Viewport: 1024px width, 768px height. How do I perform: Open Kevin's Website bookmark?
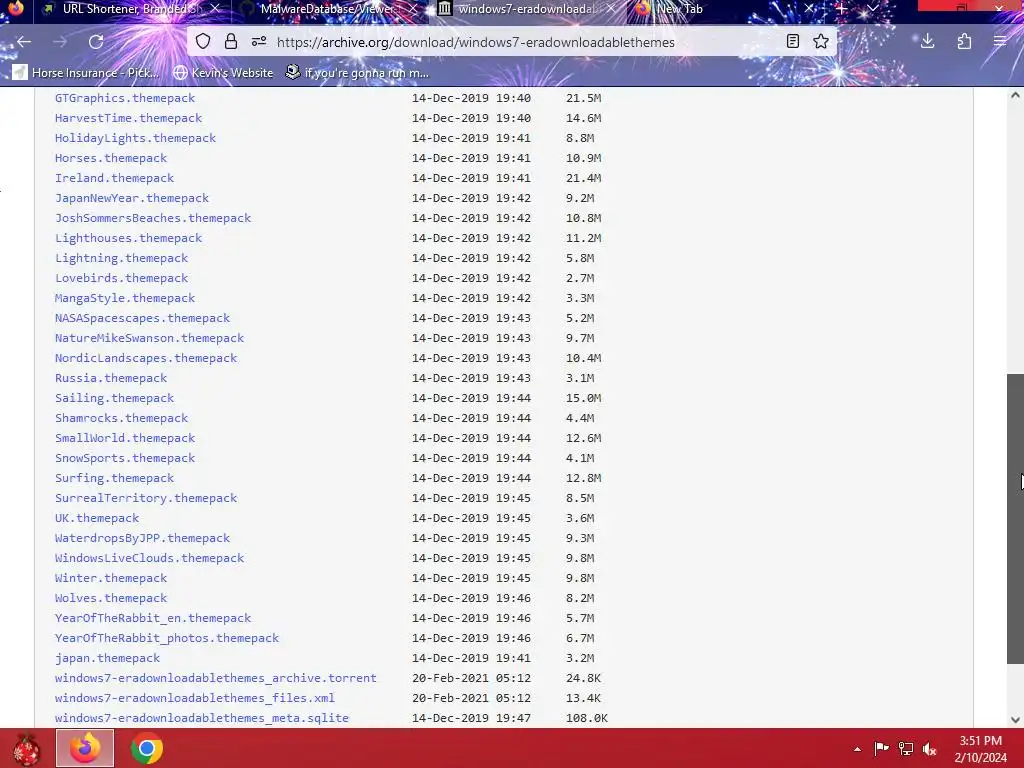tap(223, 72)
